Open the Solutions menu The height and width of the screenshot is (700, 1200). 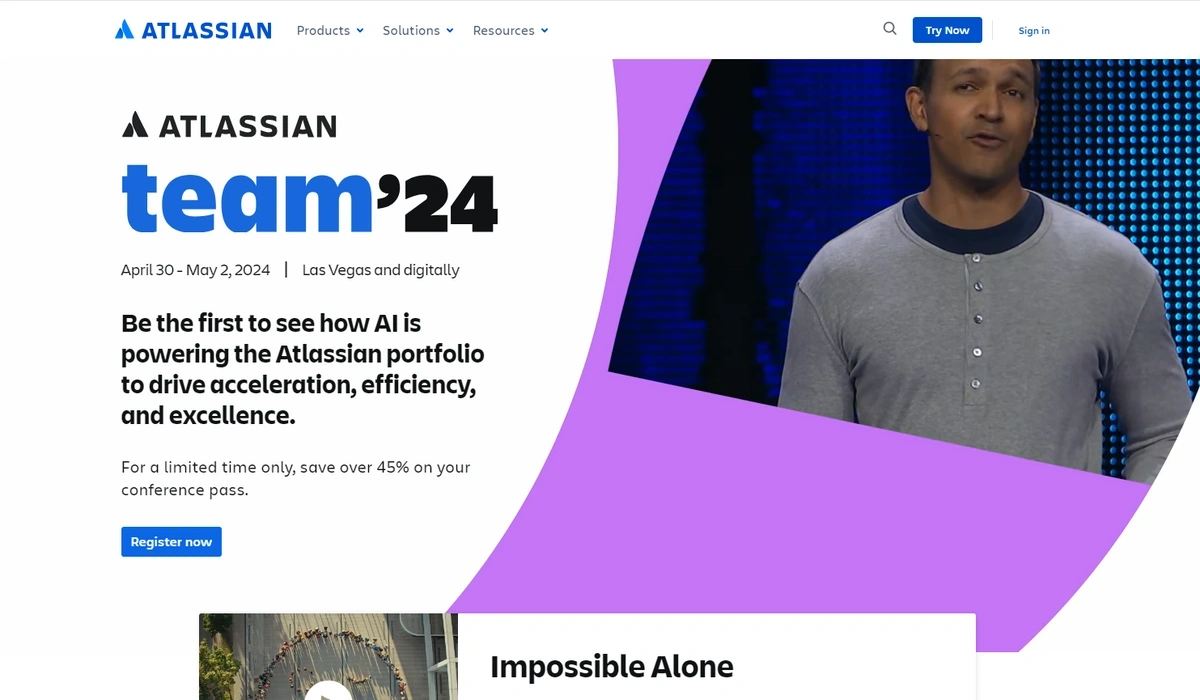[418, 31]
